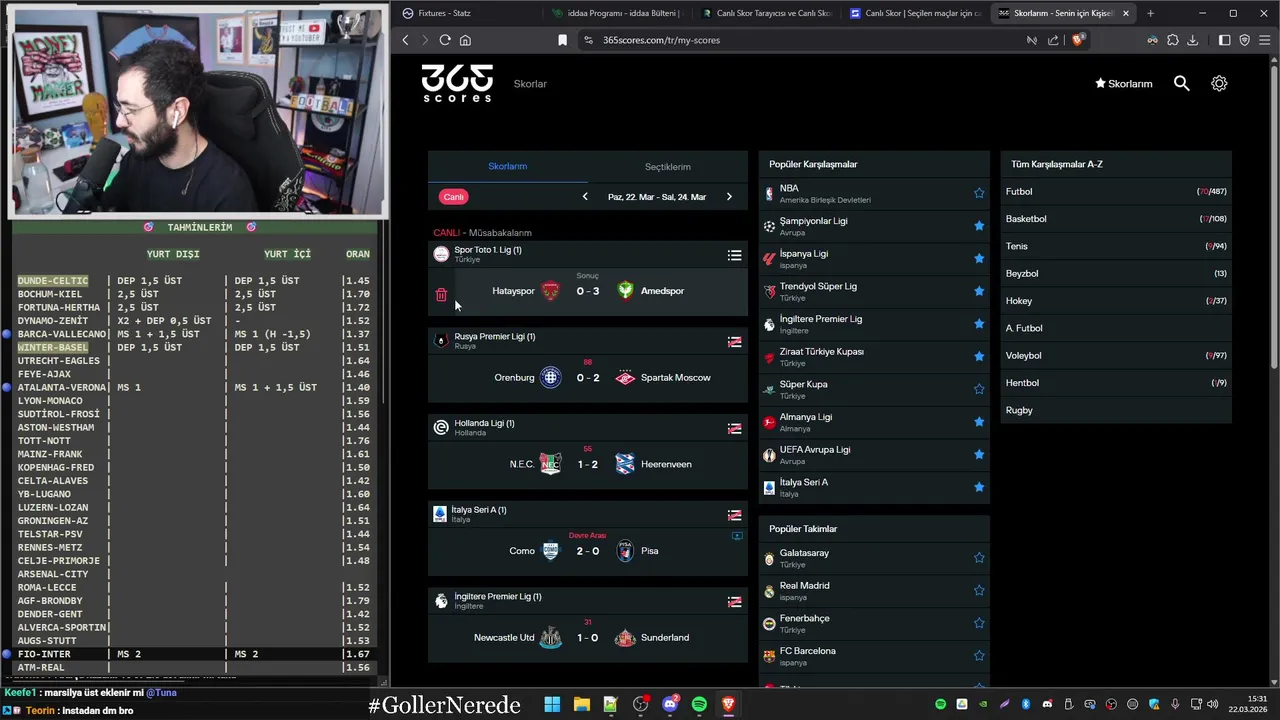Click the Spartak Moscow team logo
This screenshot has width=1280, height=720.
click(x=625, y=377)
